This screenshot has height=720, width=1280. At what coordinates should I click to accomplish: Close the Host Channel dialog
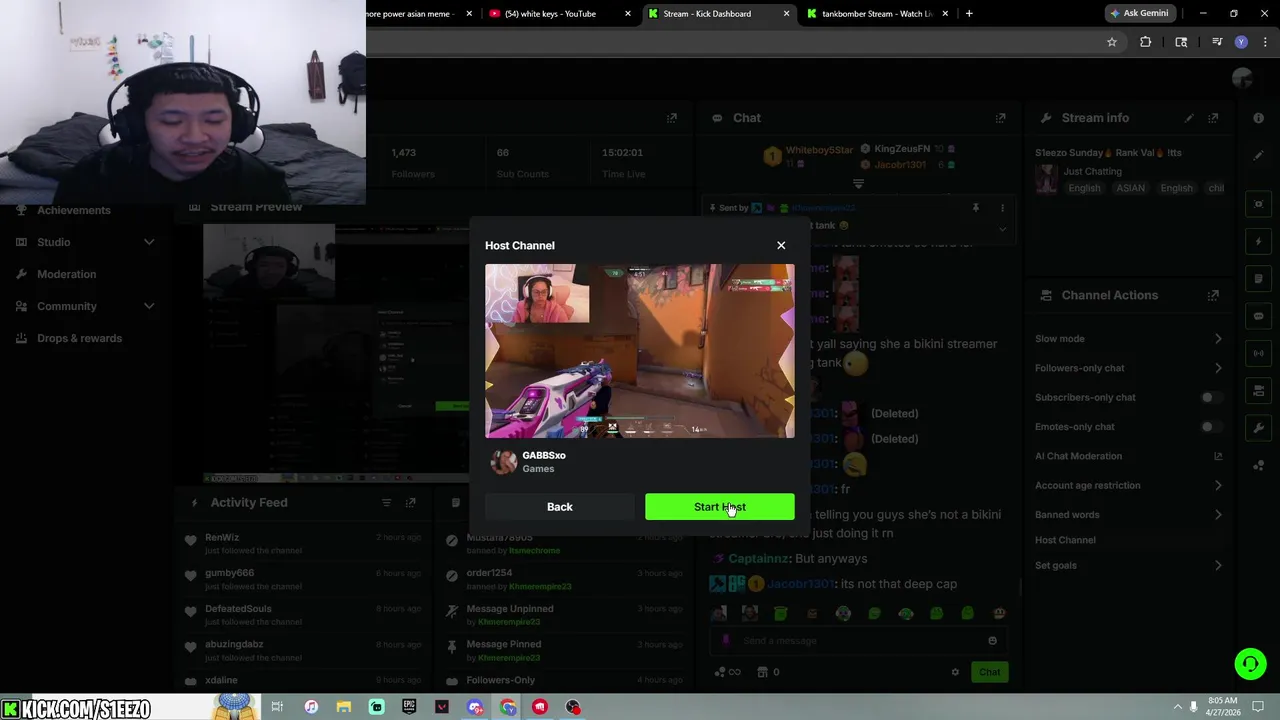(781, 245)
